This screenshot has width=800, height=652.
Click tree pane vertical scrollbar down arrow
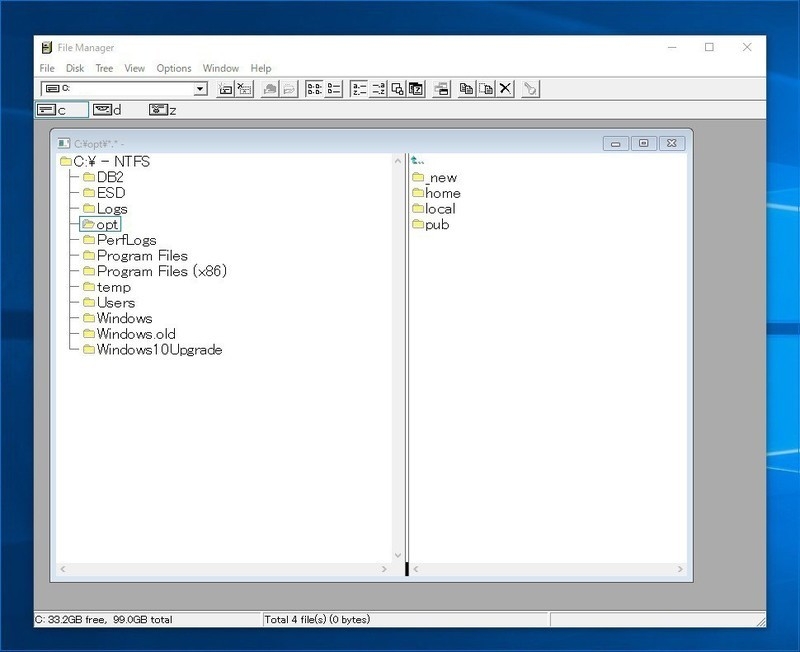tap(398, 556)
